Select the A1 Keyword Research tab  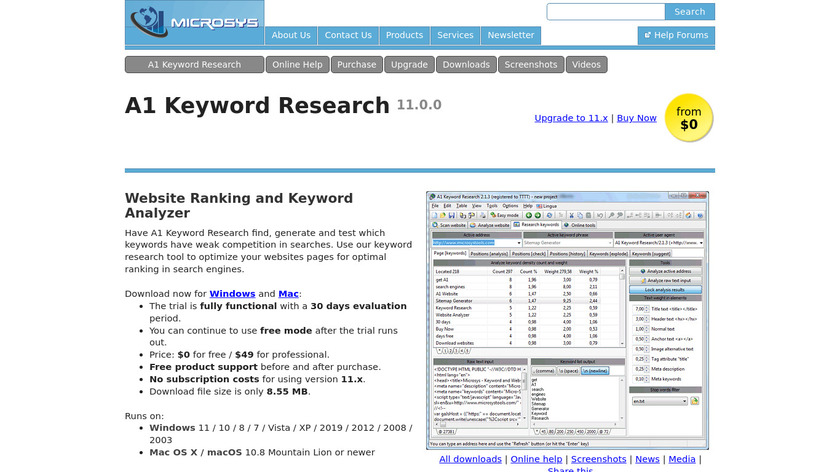pyautogui.click(x=194, y=64)
